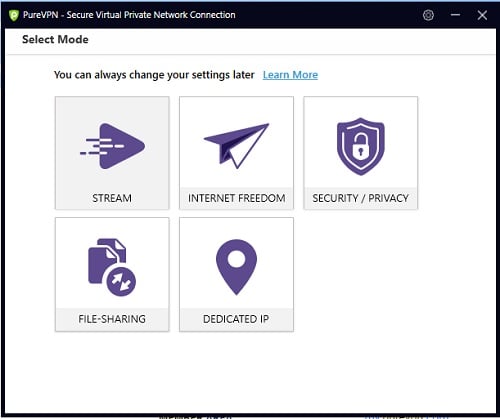Choose the Dedicated IP location pin icon

pyautogui.click(x=236, y=267)
